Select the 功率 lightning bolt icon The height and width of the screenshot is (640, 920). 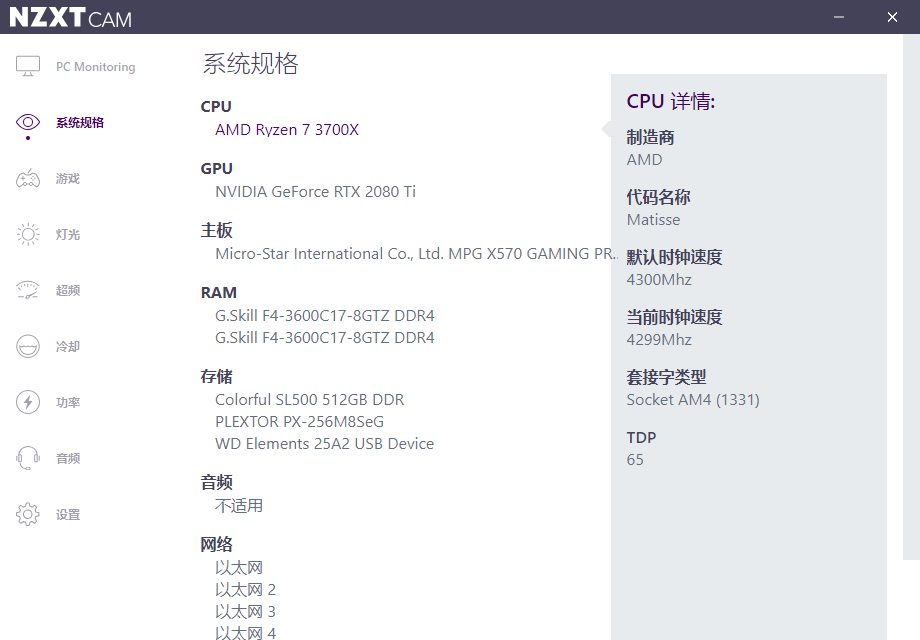coord(28,403)
